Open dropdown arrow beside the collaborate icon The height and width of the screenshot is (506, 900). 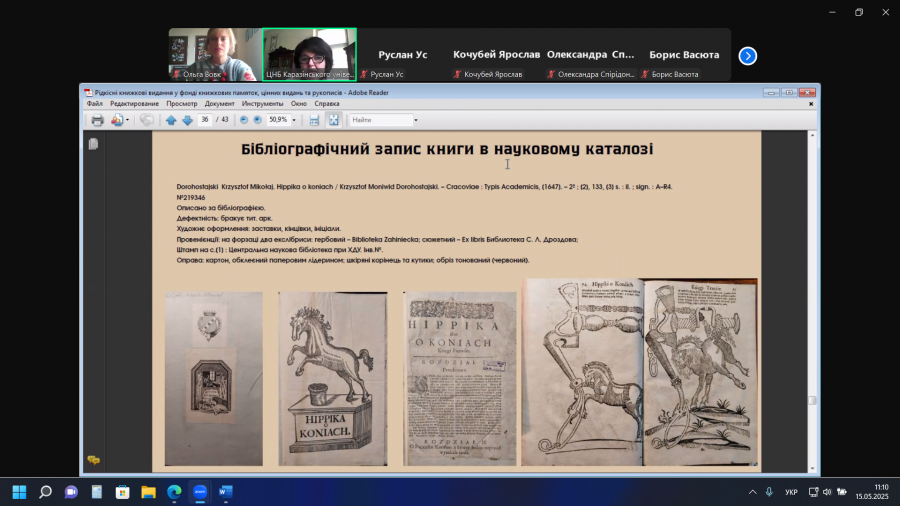127,120
